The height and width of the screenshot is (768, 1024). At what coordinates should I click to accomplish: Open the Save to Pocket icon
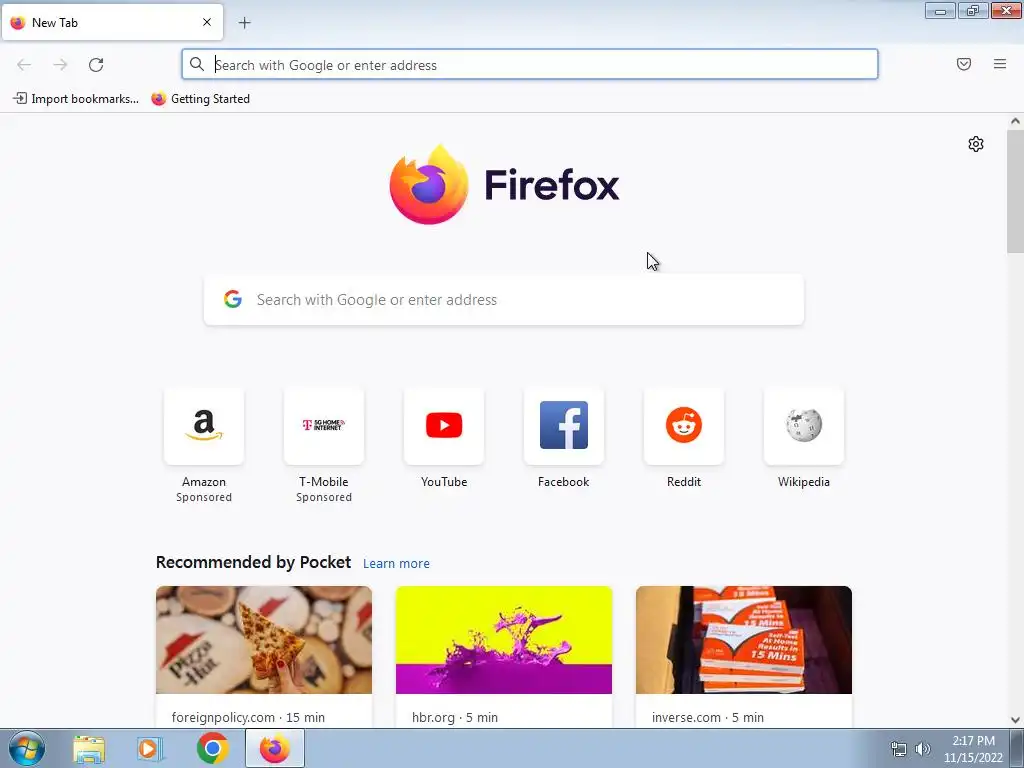[x=963, y=64]
